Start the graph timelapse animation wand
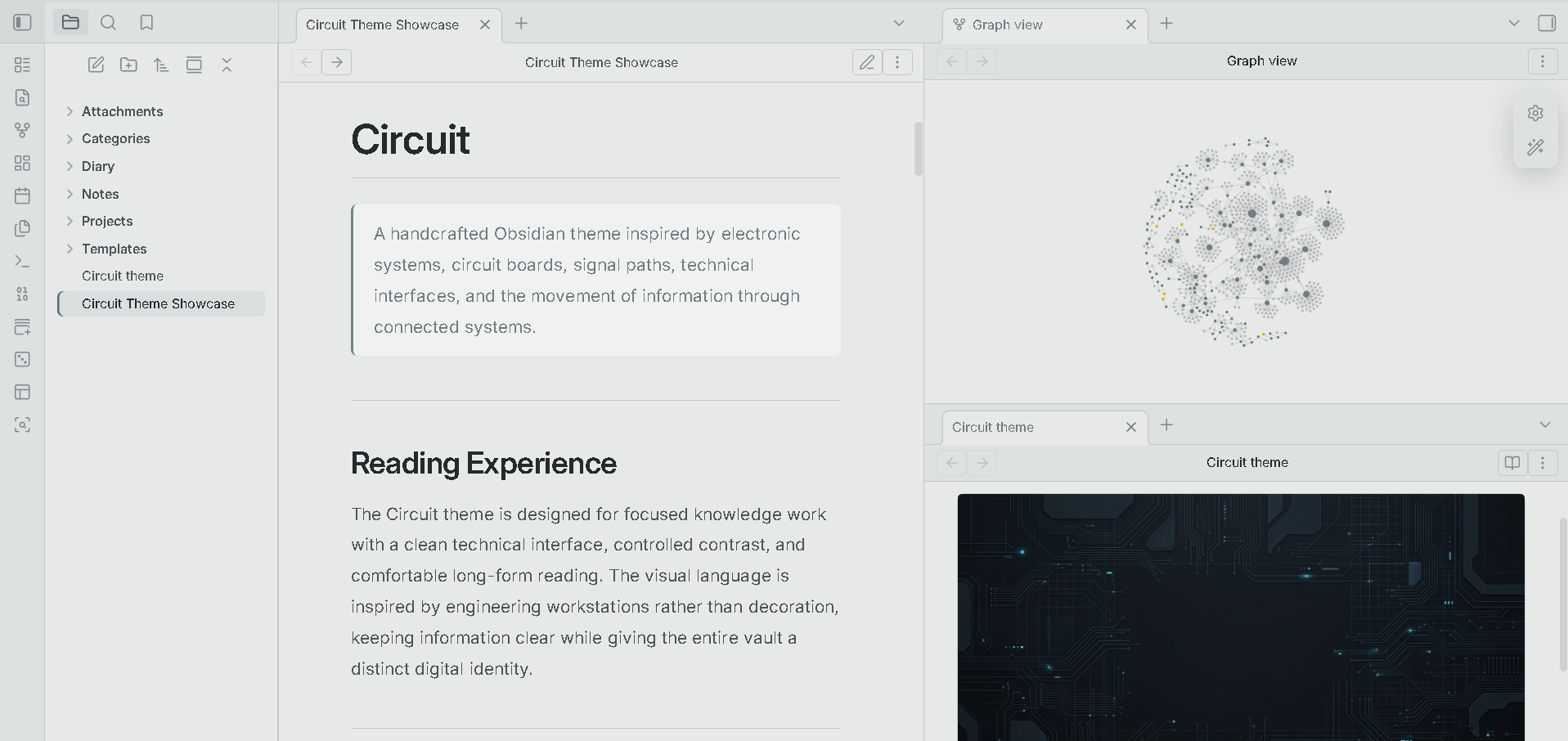Screen dimensions: 1568x741 [1535, 147]
